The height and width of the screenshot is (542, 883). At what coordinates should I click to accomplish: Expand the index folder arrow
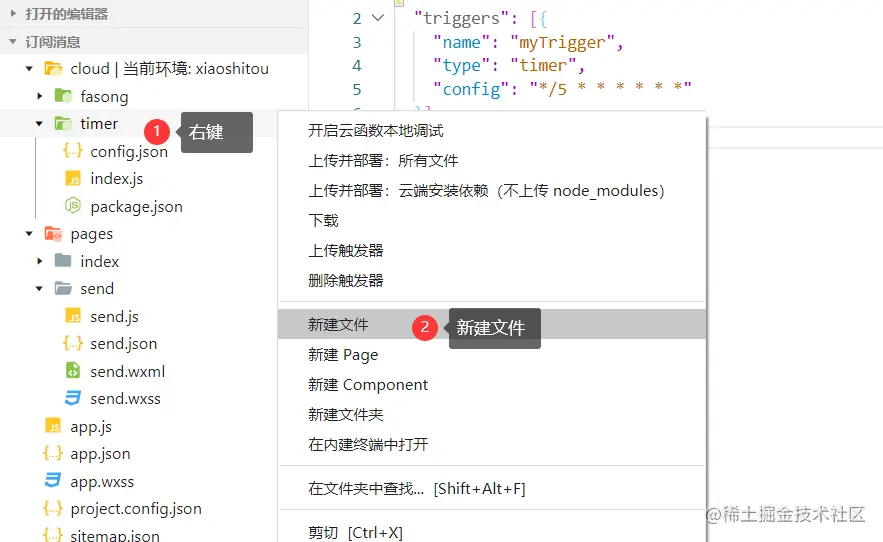39,261
